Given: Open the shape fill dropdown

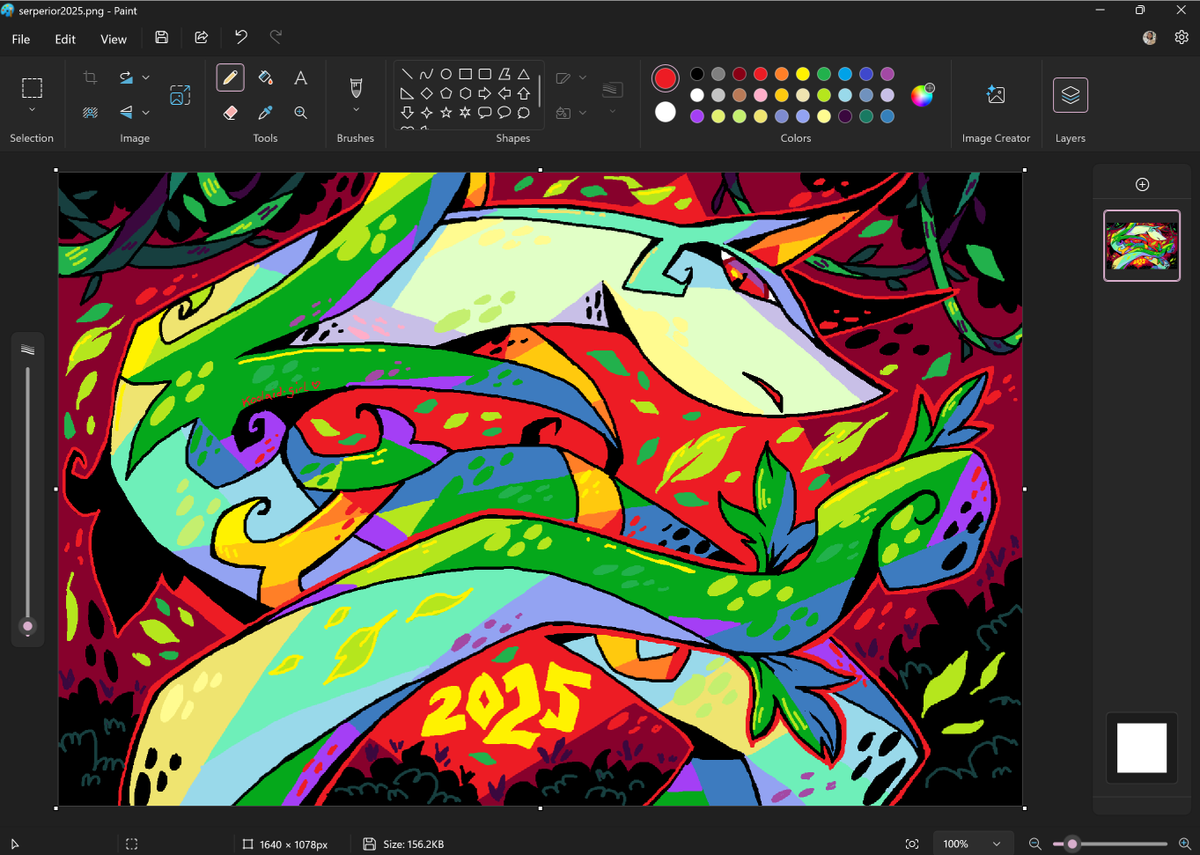Looking at the screenshot, I should coord(582,112).
